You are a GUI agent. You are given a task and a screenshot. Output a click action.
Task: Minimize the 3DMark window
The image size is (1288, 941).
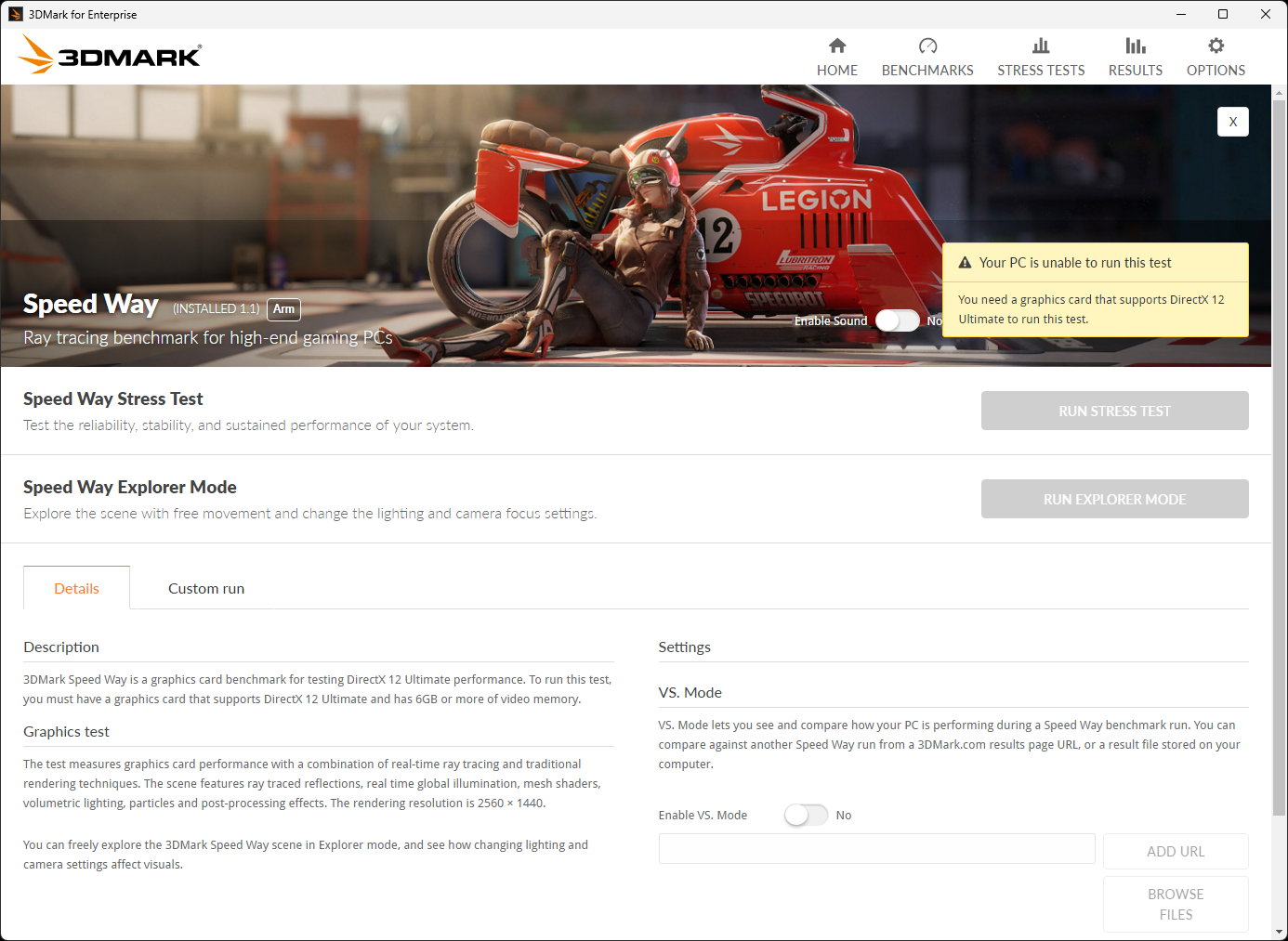[1180, 14]
